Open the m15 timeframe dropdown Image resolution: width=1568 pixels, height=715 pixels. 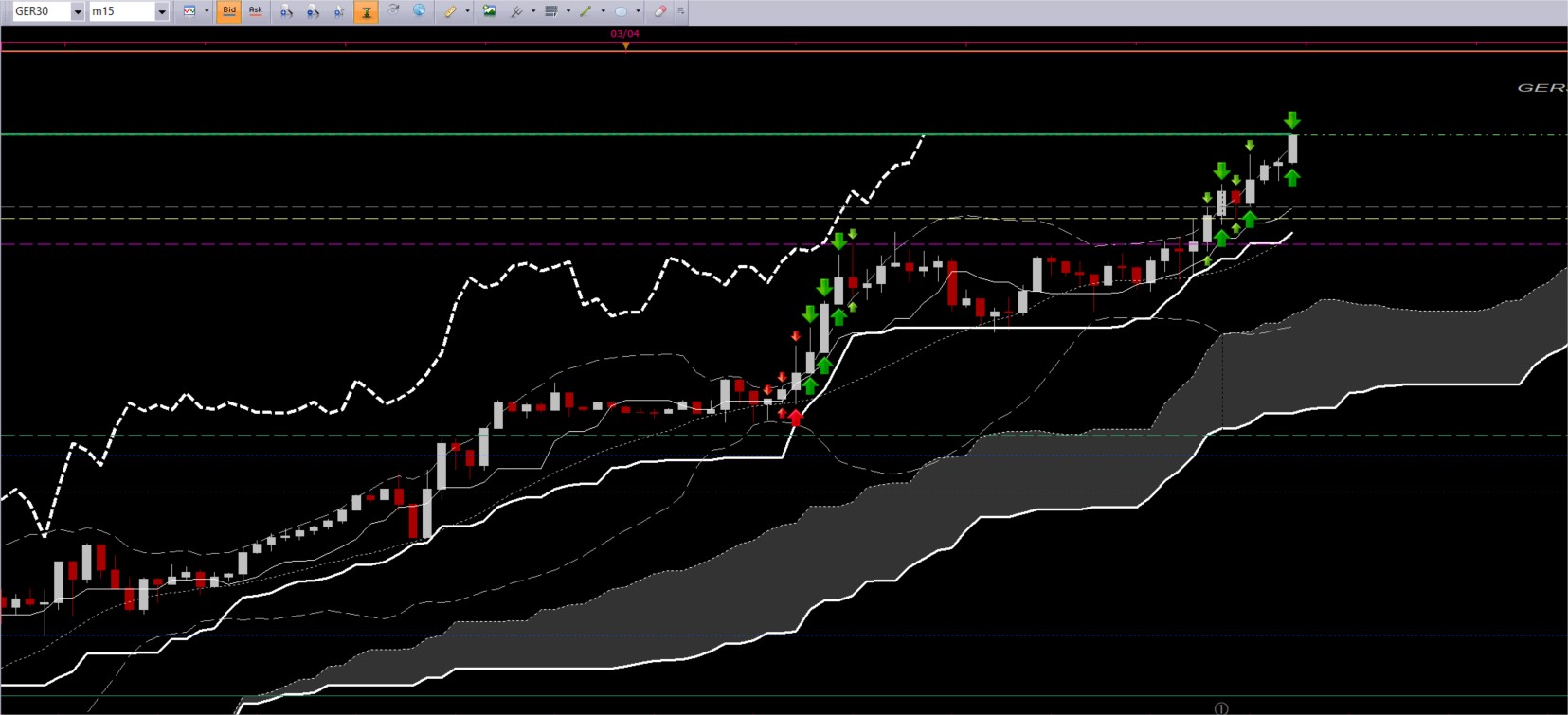coord(162,11)
